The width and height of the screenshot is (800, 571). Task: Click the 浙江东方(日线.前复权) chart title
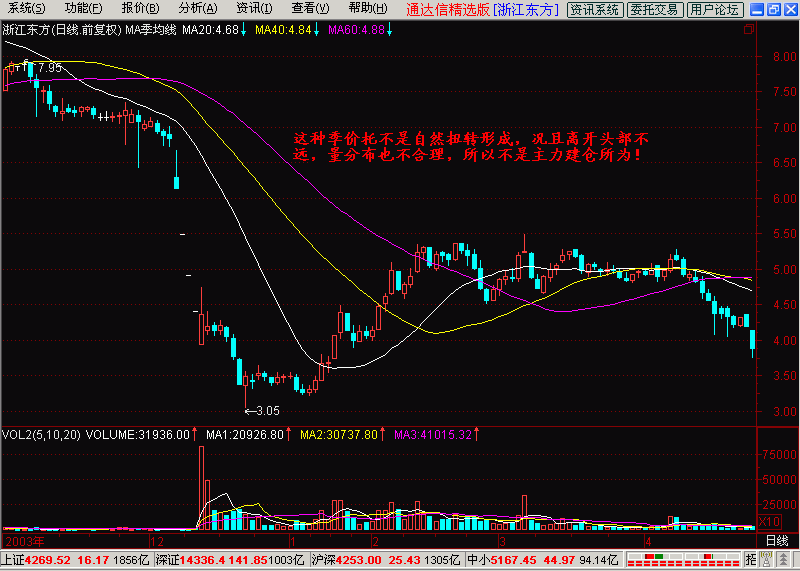(x=61, y=30)
